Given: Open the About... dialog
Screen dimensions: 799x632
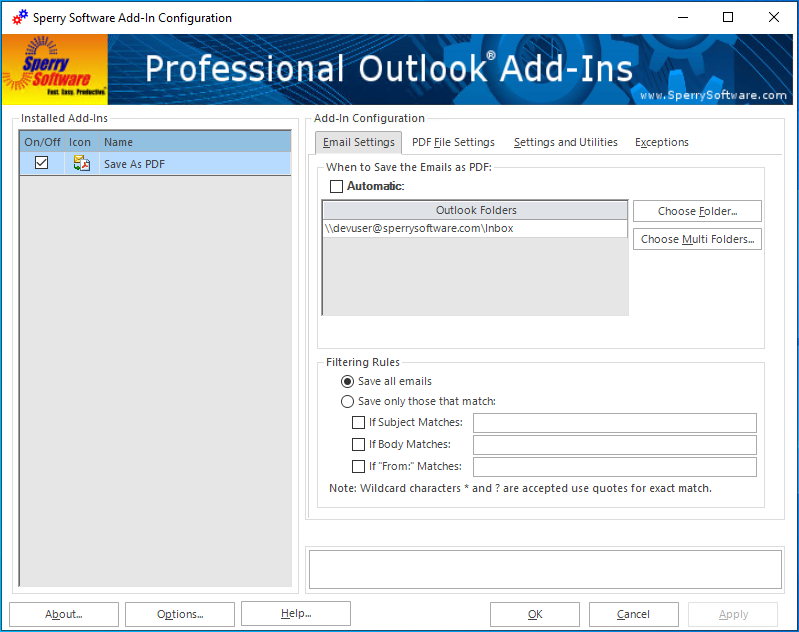Looking at the screenshot, I should coord(64,614).
